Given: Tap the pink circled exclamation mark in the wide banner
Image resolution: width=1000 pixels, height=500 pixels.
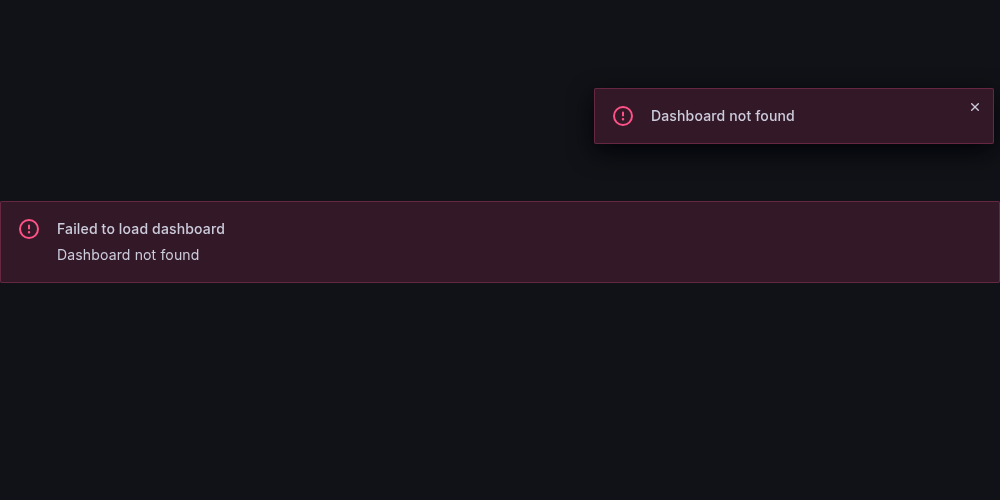Looking at the screenshot, I should click(29, 229).
